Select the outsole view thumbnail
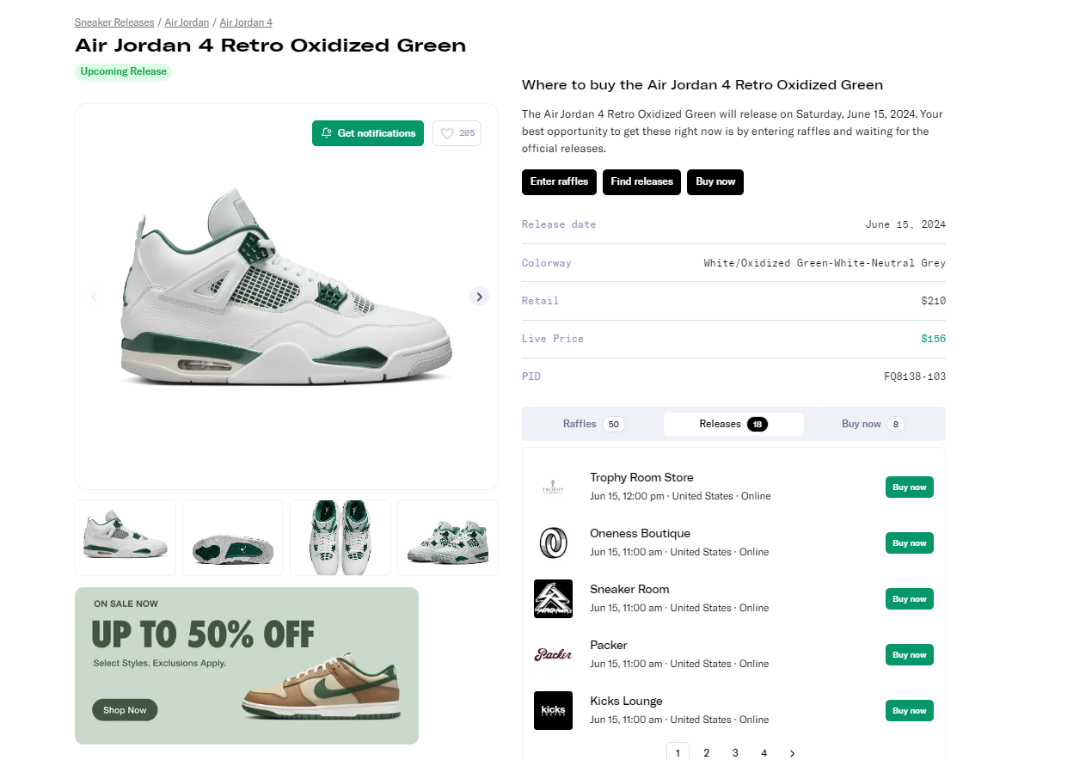Viewport: 1070px width, 760px height. pyautogui.click(x=232, y=538)
